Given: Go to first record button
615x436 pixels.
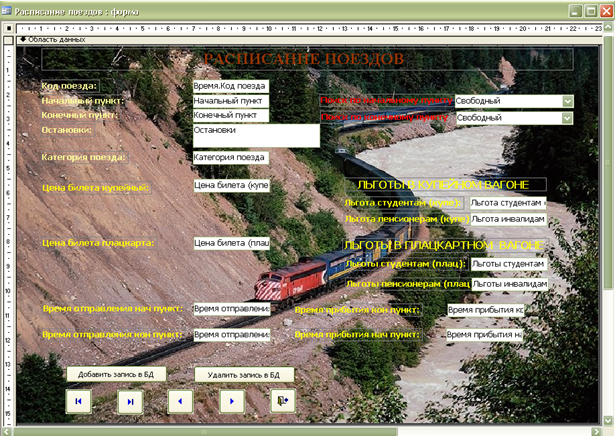Looking at the screenshot, I should 78,401.
